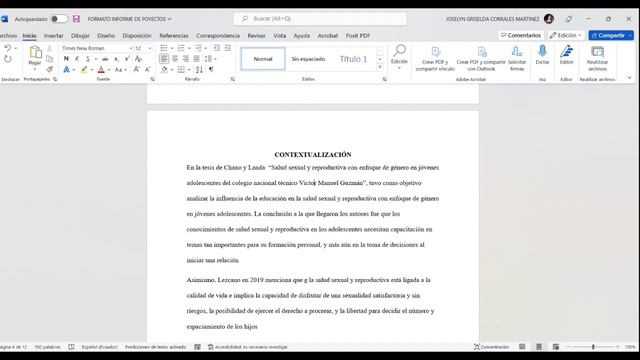Click the Comentarios button

tap(521, 36)
